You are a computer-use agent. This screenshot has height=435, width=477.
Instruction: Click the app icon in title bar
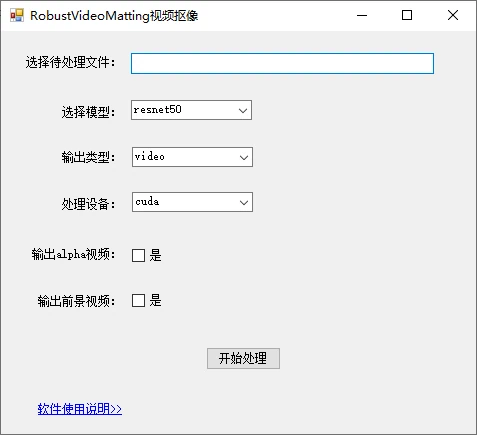pos(17,15)
